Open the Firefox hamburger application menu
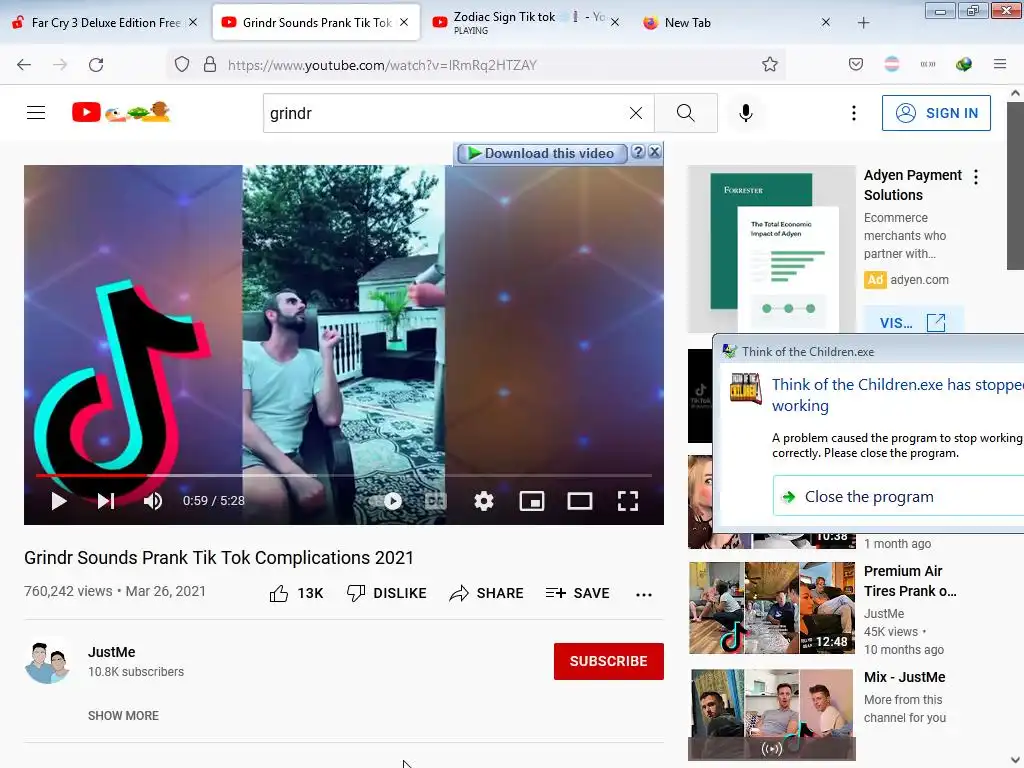This screenshot has height=768, width=1024. pyautogui.click(x=999, y=64)
